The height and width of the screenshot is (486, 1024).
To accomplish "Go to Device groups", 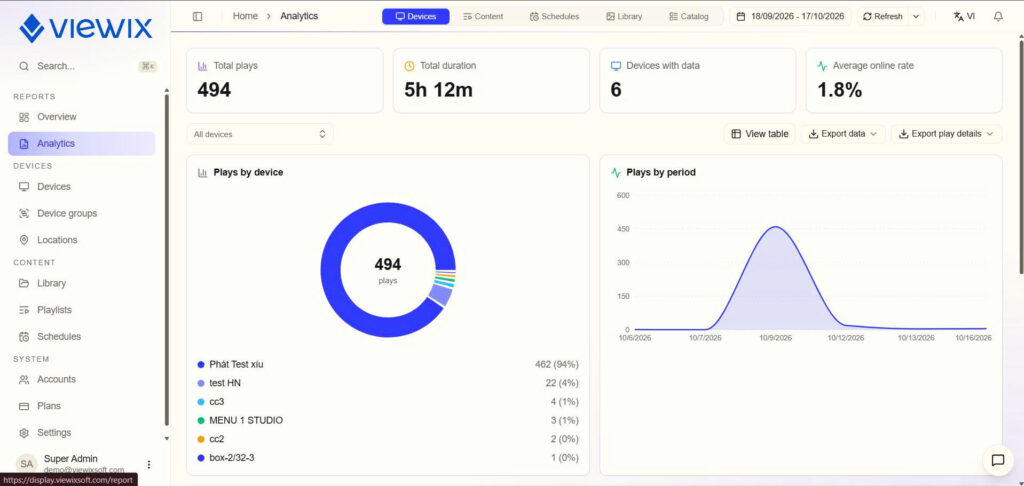I will (82, 214).
